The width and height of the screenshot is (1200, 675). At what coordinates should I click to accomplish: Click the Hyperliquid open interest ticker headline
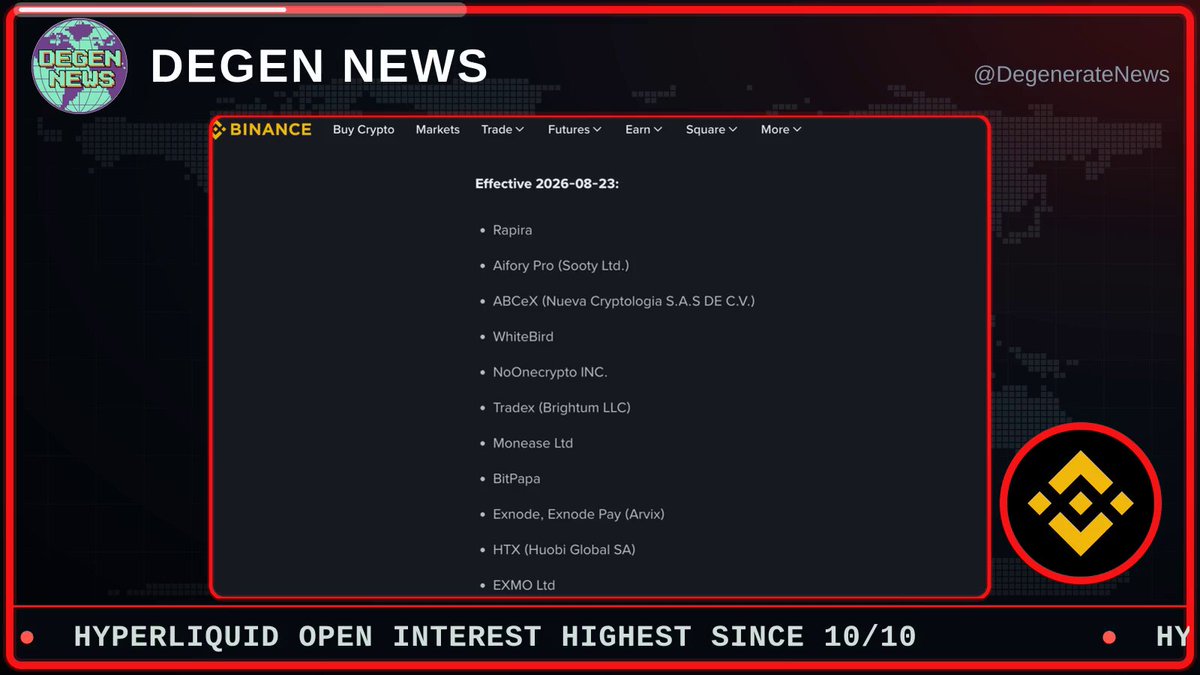(495, 637)
